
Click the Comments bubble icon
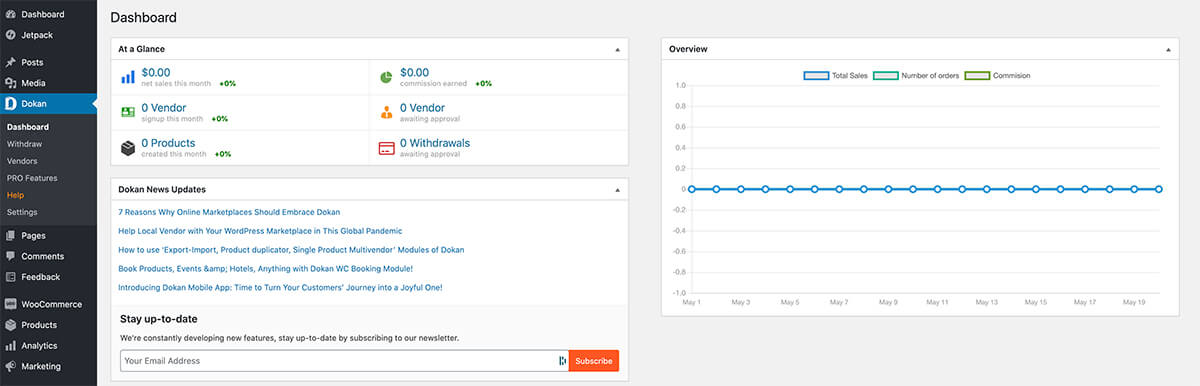(10, 256)
